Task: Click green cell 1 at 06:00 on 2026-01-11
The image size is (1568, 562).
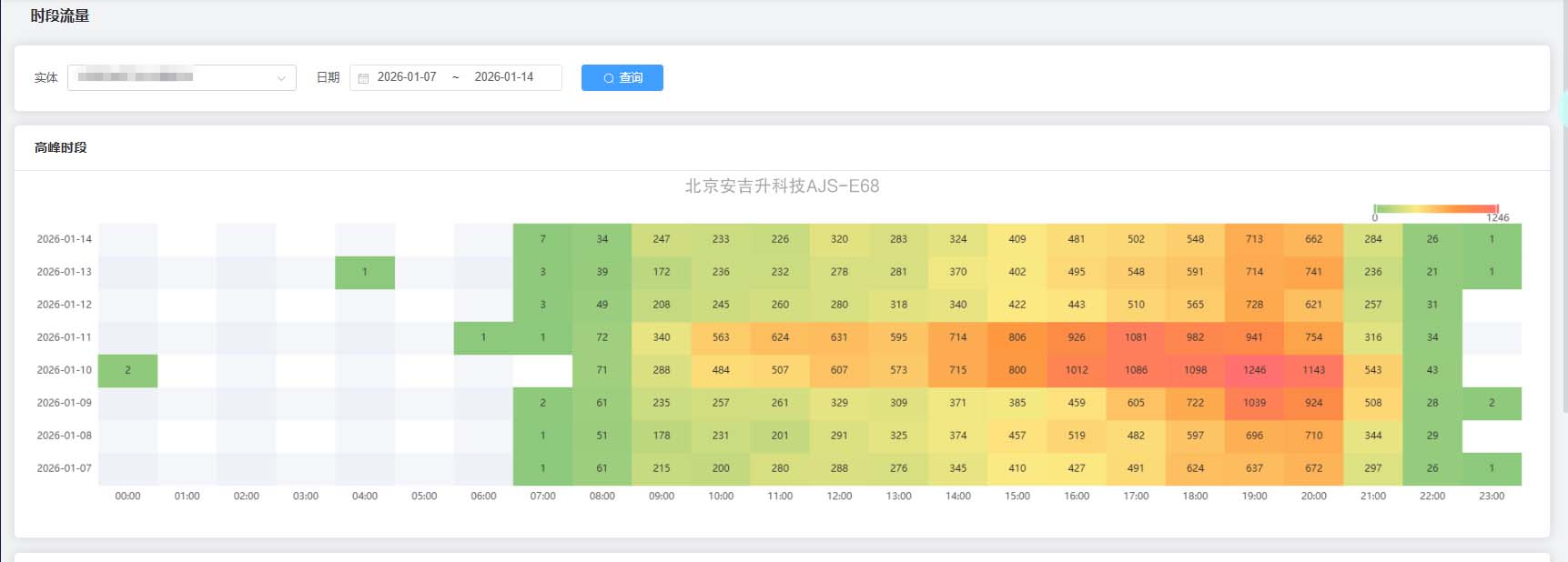Action: [x=483, y=337]
